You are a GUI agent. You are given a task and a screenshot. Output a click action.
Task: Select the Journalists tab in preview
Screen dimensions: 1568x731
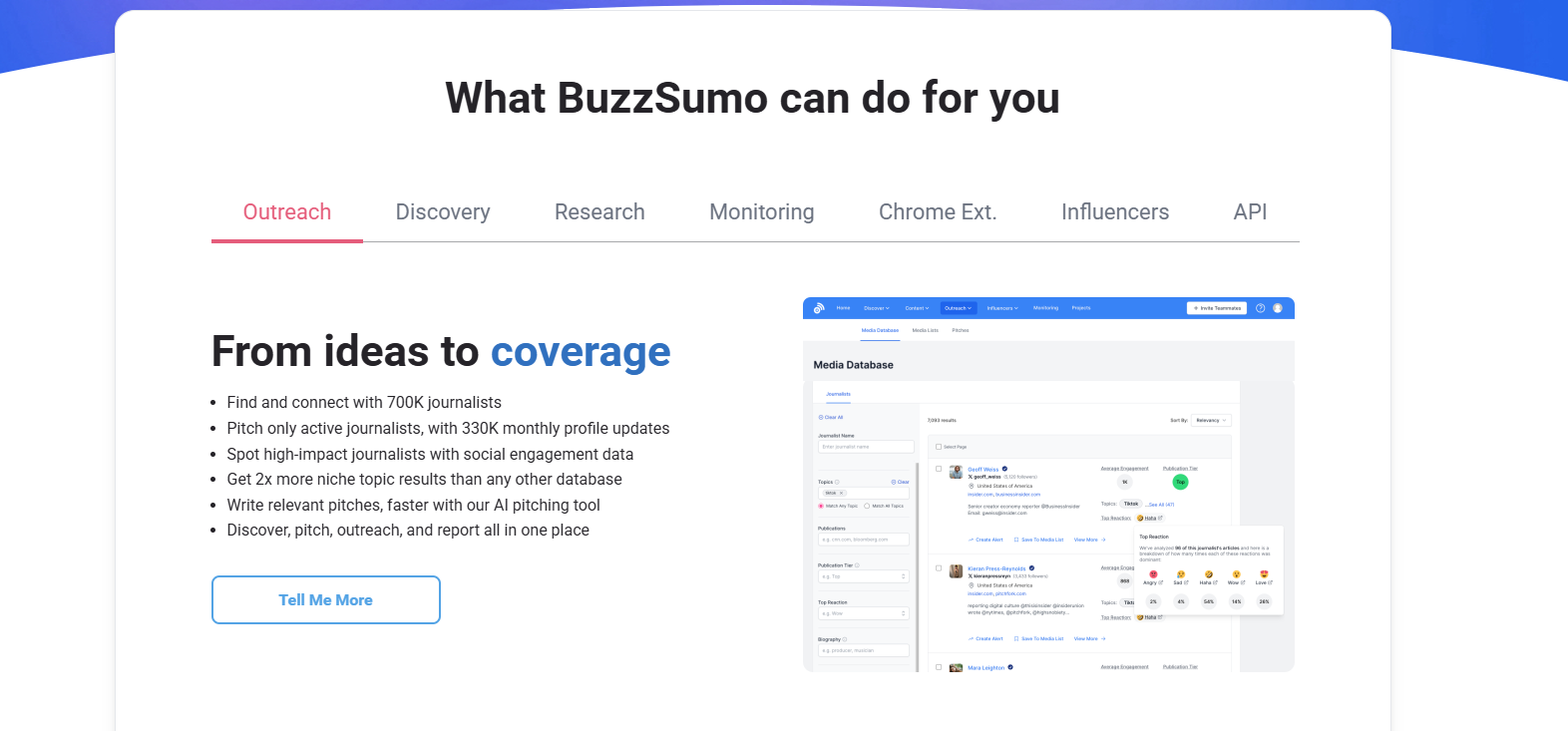click(x=838, y=394)
